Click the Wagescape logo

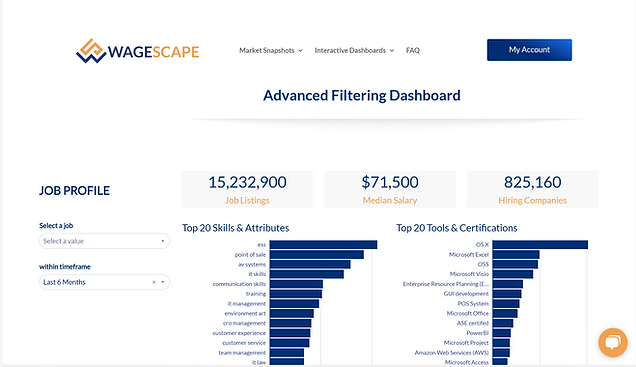[138, 51]
